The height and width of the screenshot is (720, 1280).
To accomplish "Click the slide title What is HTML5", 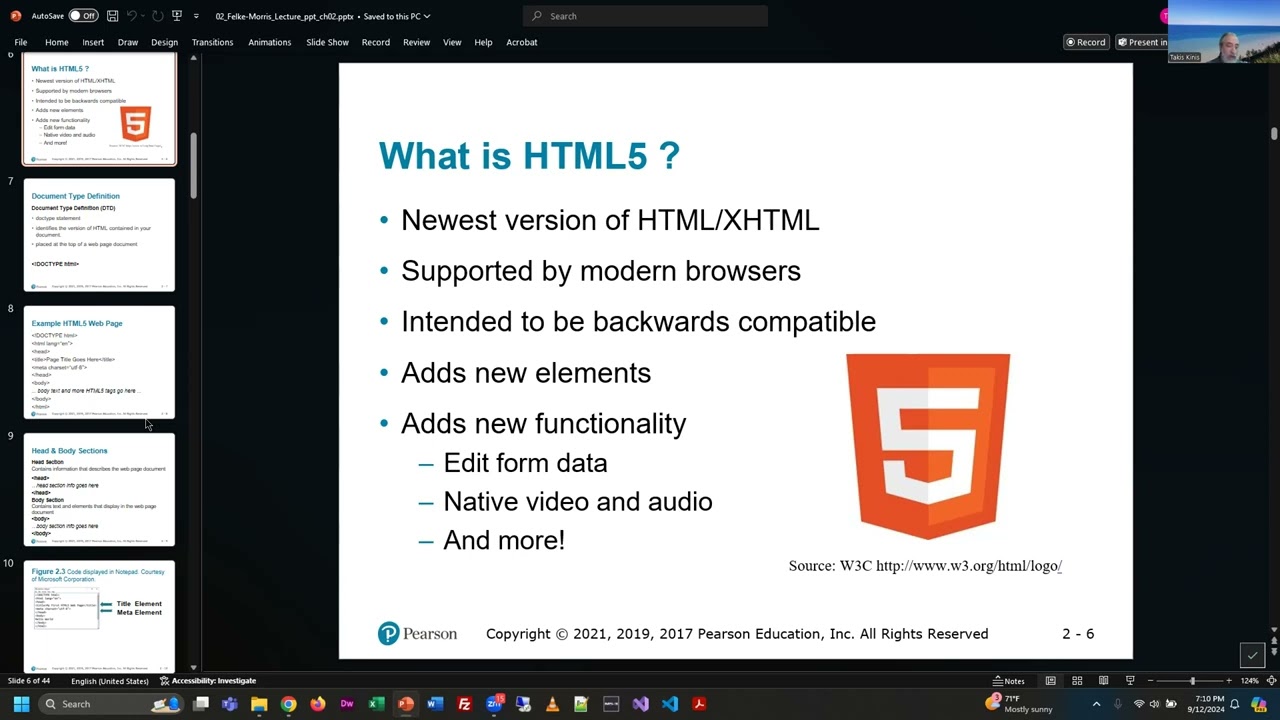I will click(x=529, y=156).
